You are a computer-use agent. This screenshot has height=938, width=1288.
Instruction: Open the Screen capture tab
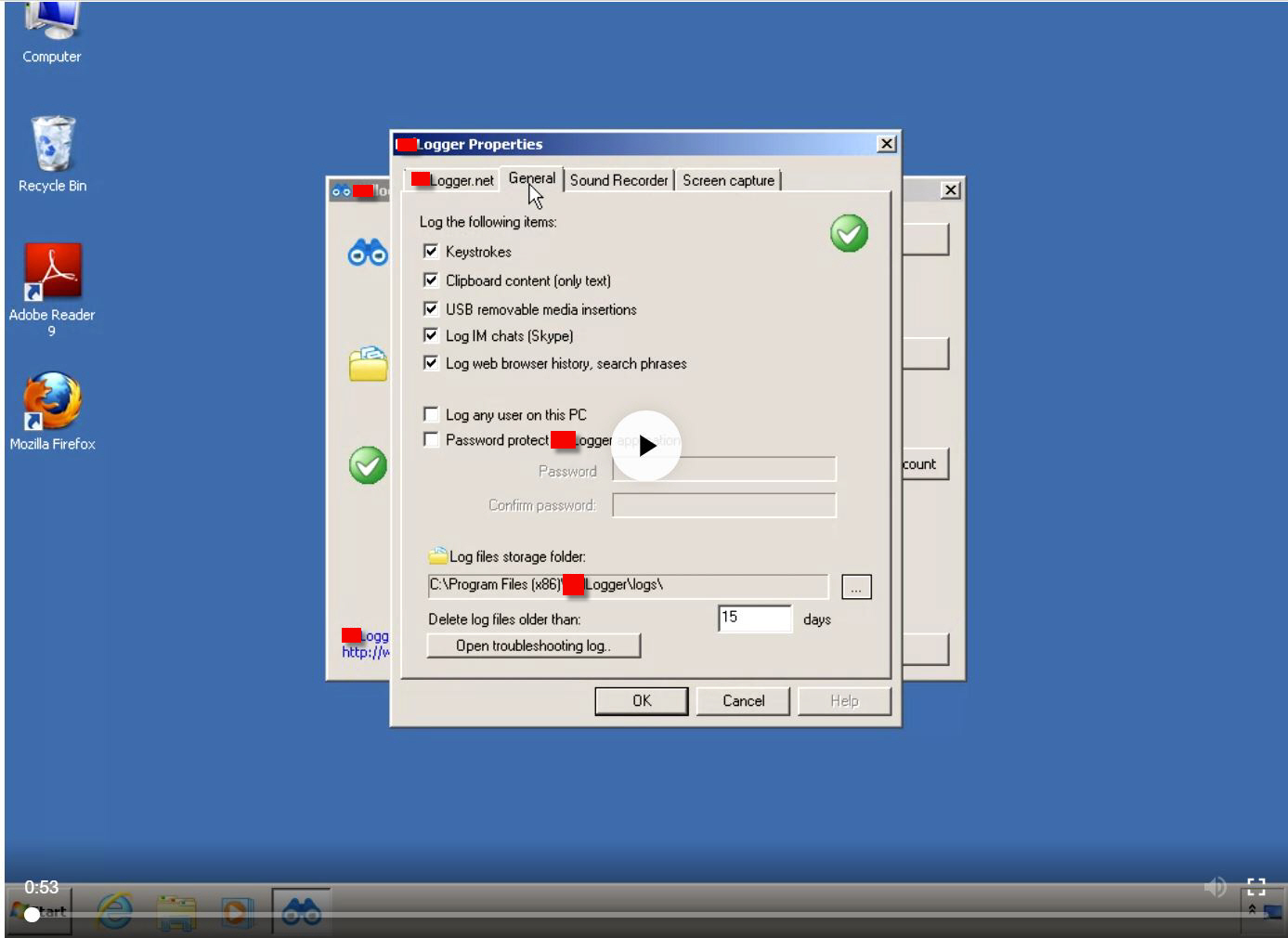728,180
